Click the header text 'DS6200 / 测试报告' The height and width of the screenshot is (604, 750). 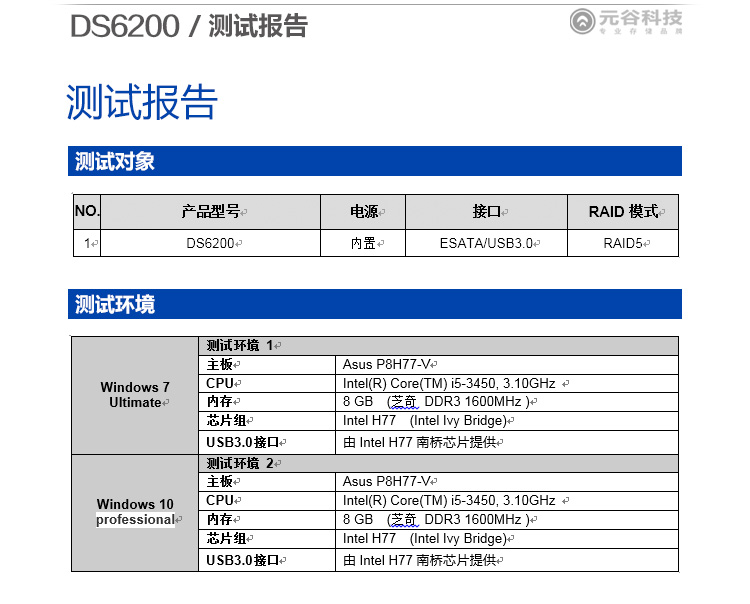click(189, 26)
